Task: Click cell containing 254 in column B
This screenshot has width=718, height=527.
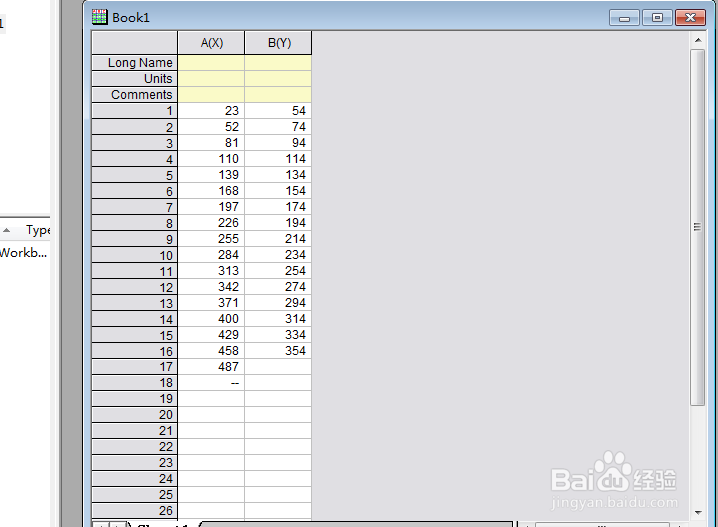Action: pyautogui.click(x=278, y=271)
